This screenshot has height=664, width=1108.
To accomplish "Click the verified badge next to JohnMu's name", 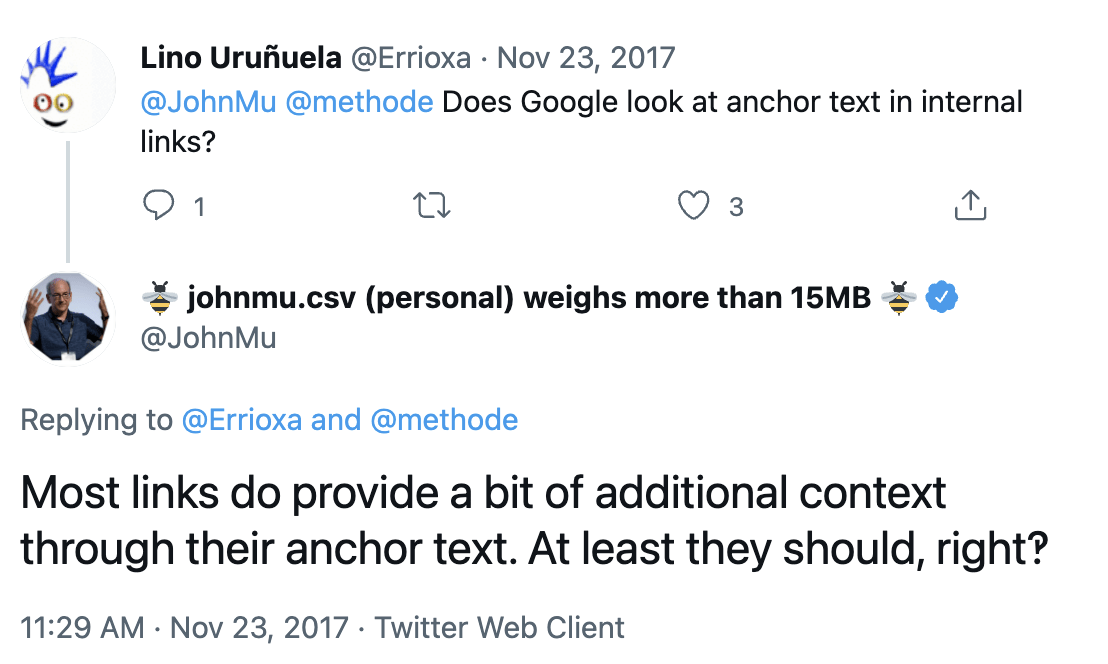I will point(942,296).
